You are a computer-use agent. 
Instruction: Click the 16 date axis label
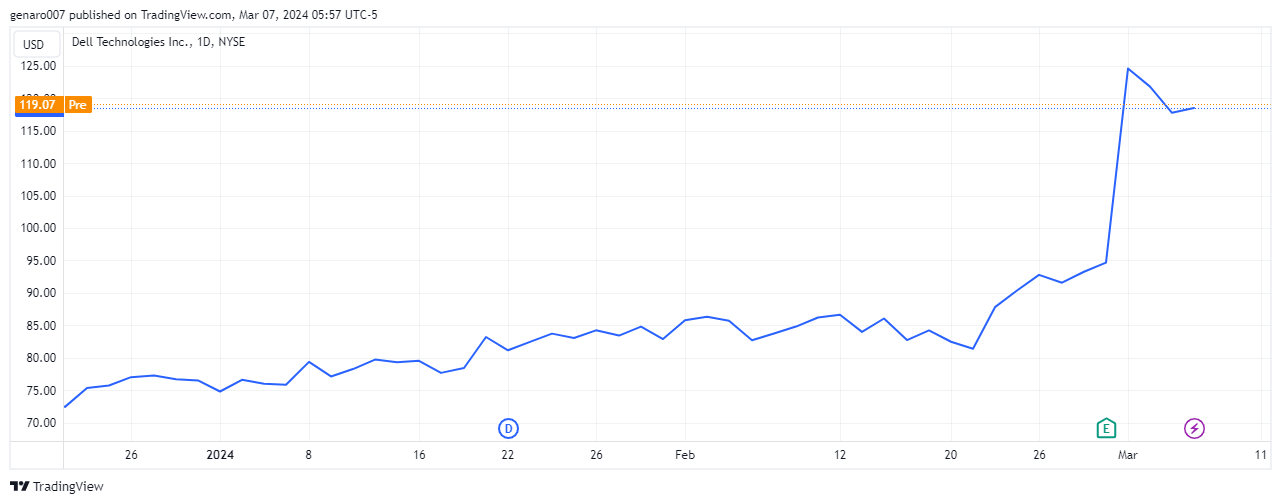(x=419, y=454)
